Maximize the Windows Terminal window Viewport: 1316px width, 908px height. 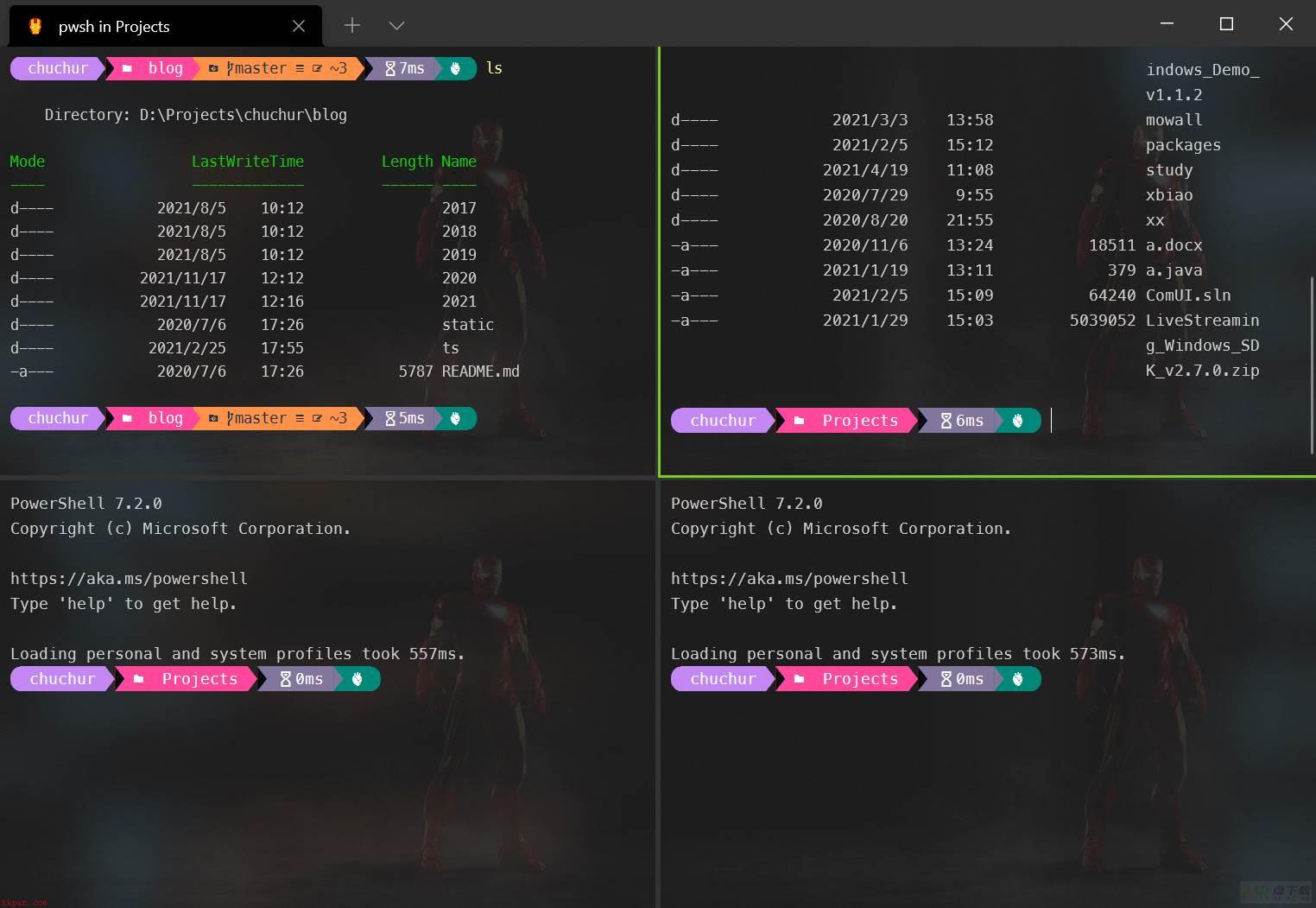pyautogui.click(x=1226, y=23)
